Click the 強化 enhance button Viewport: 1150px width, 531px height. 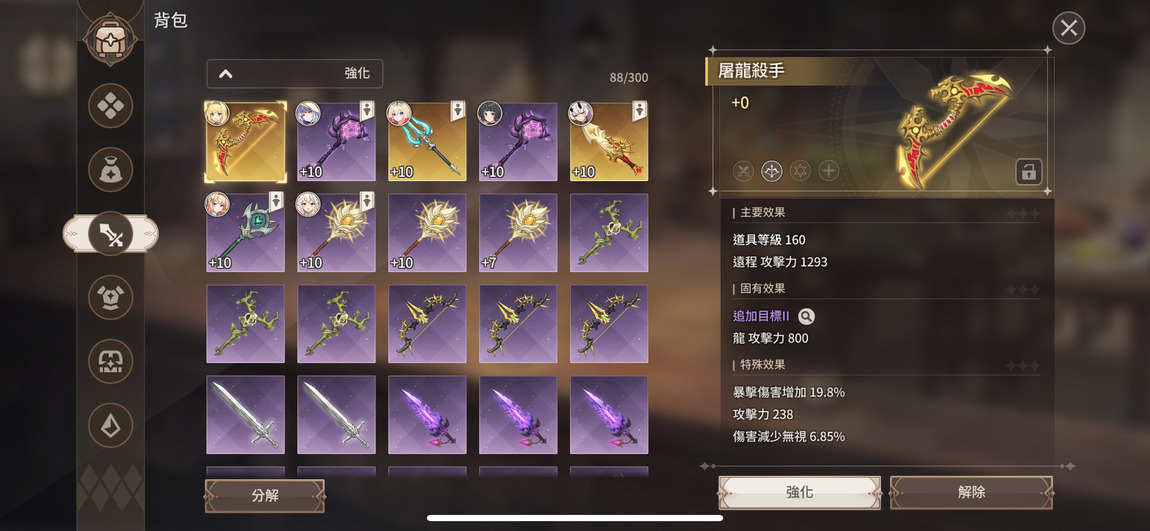(799, 493)
